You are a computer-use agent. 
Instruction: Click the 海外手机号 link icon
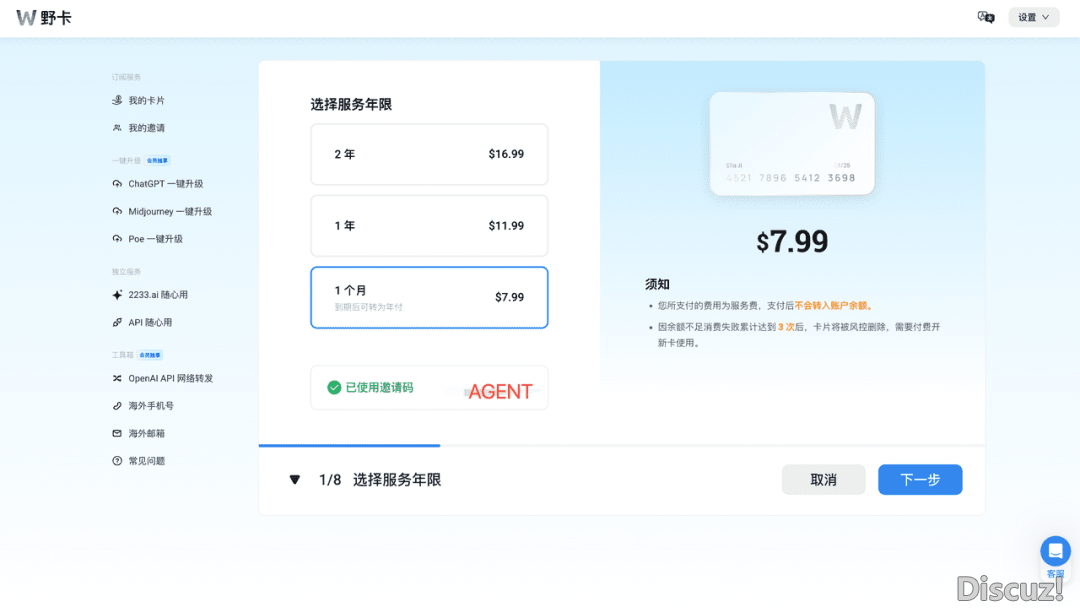click(x=117, y=406)
